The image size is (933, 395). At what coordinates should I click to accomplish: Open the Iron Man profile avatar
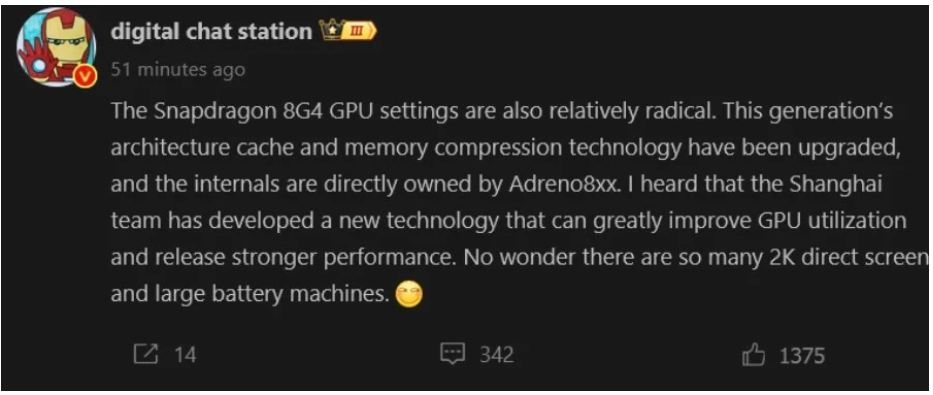56,48
